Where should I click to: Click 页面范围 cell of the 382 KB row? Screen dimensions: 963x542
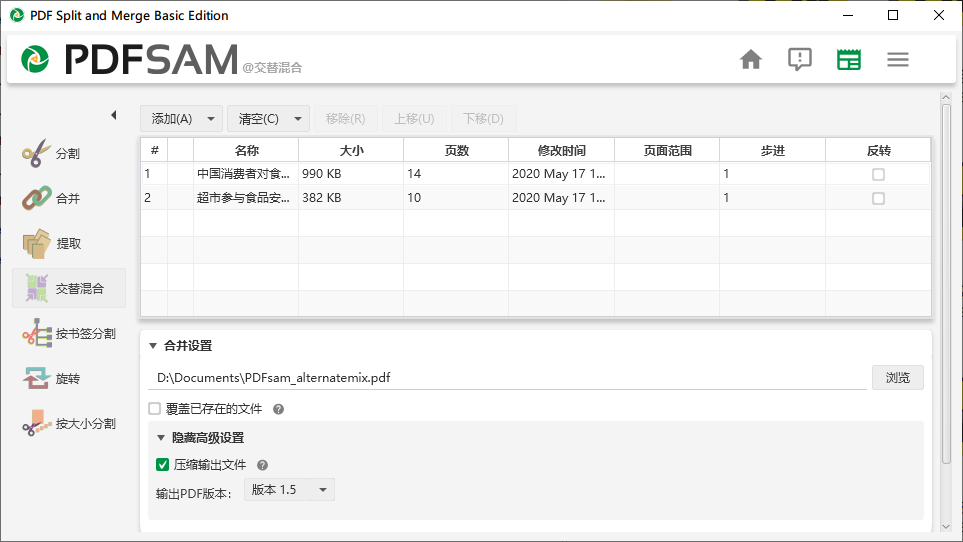click(667, 198)
